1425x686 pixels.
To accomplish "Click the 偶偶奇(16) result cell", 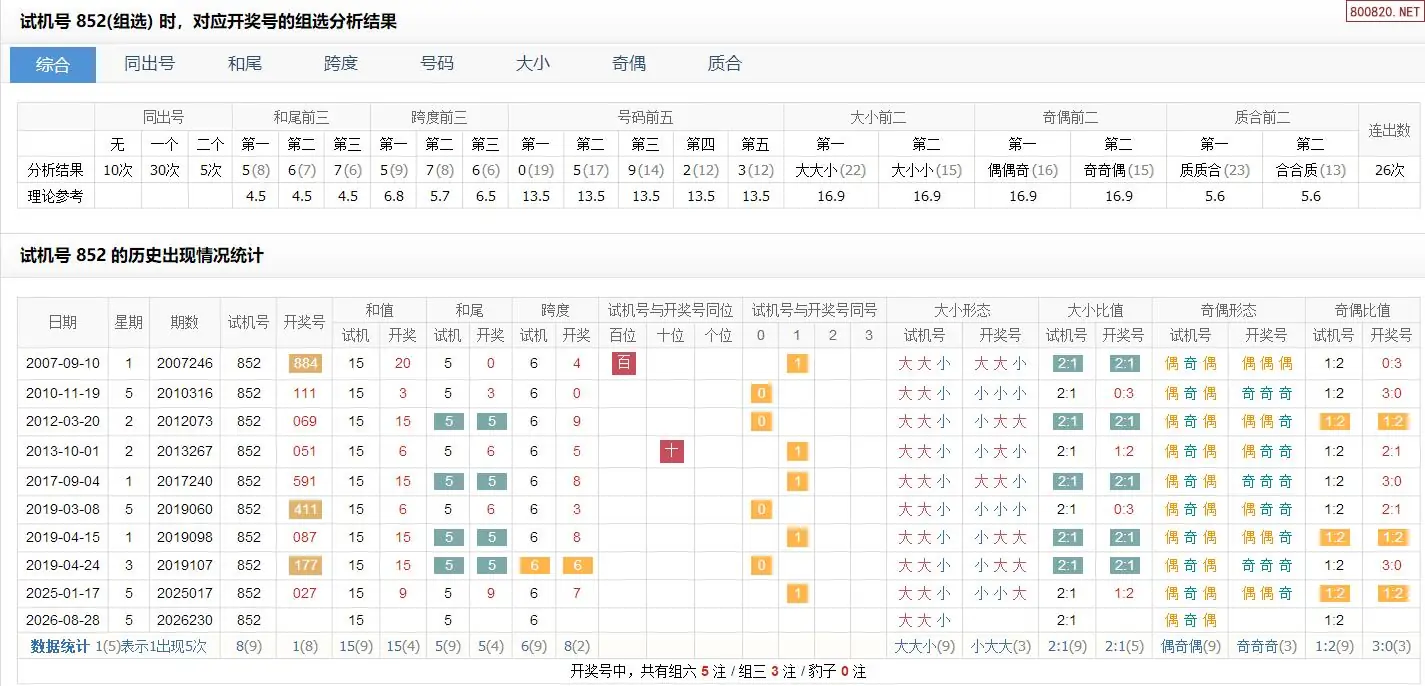I will point(1022,171).
